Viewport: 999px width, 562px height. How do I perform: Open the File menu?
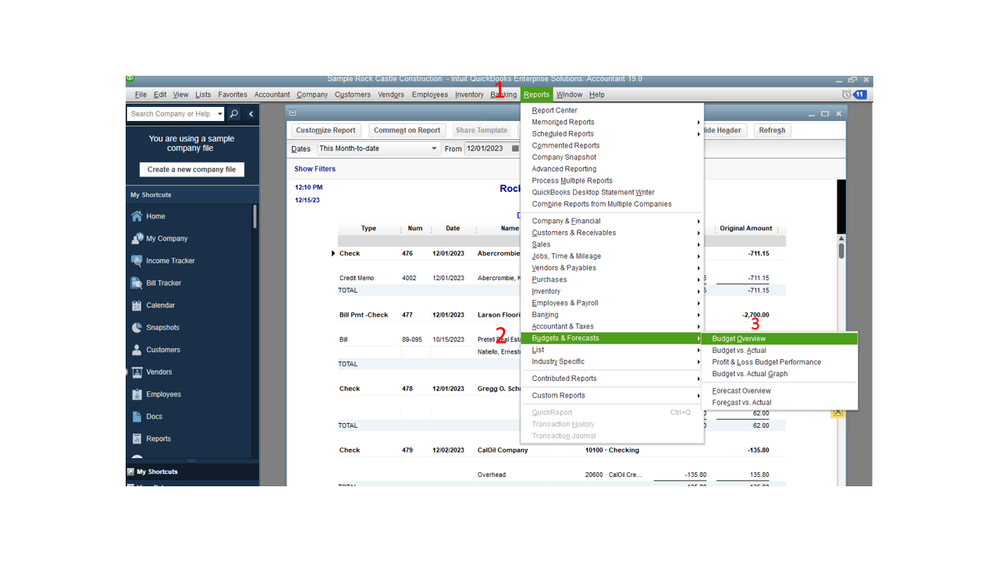click(x=141, y=94)
